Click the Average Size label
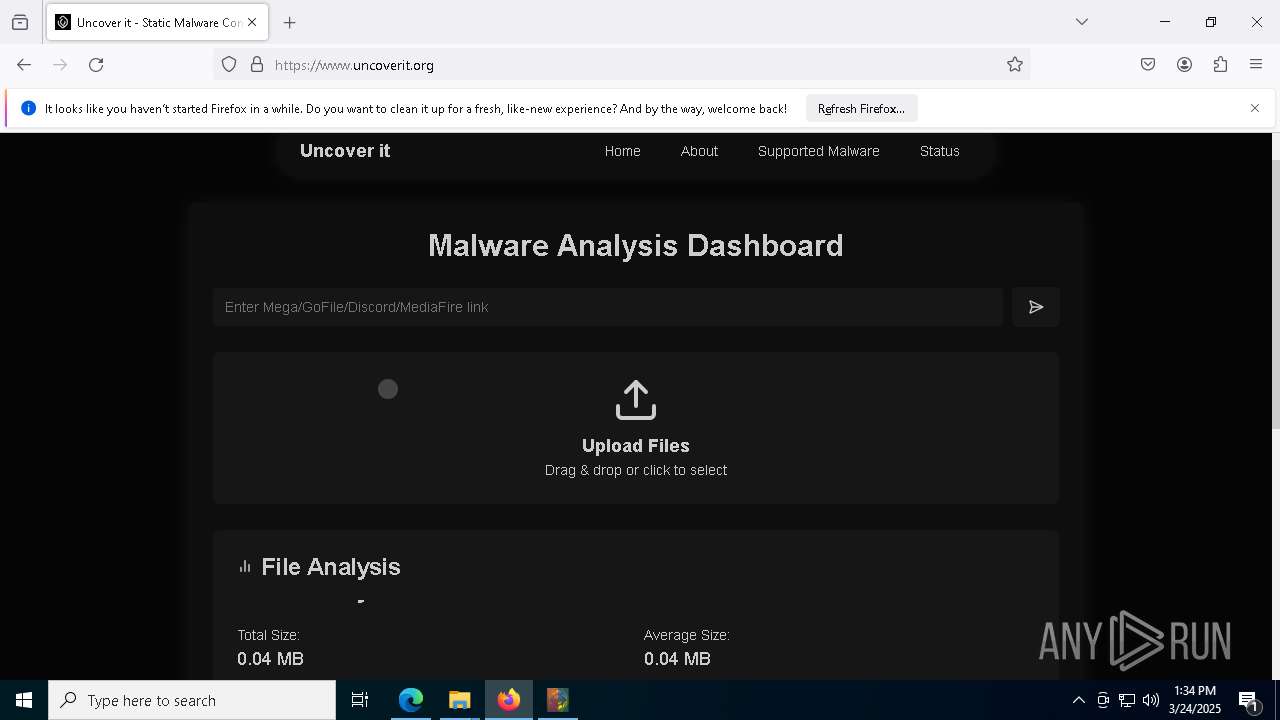Viewport: 1280px width, 720px height. 687,635
